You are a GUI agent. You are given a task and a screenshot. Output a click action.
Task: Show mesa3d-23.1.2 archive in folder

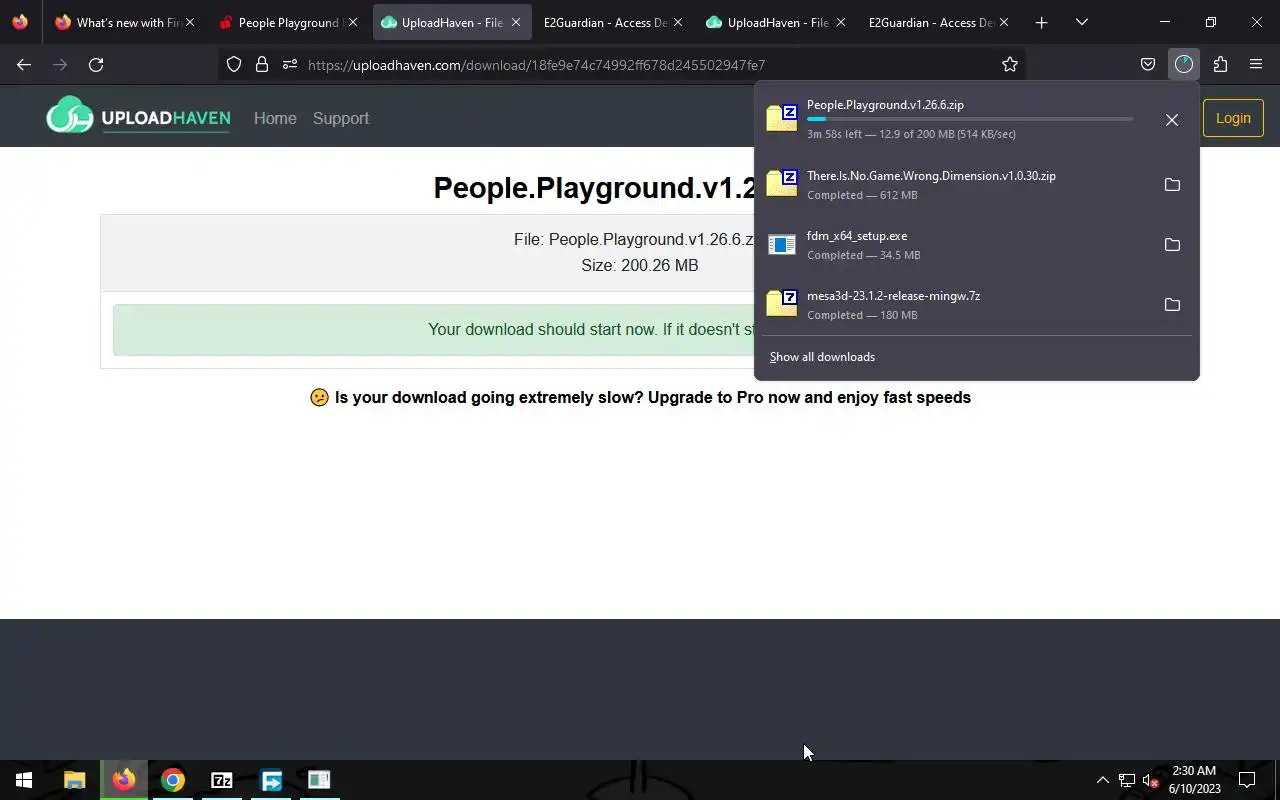click(x=1172, y=305)
